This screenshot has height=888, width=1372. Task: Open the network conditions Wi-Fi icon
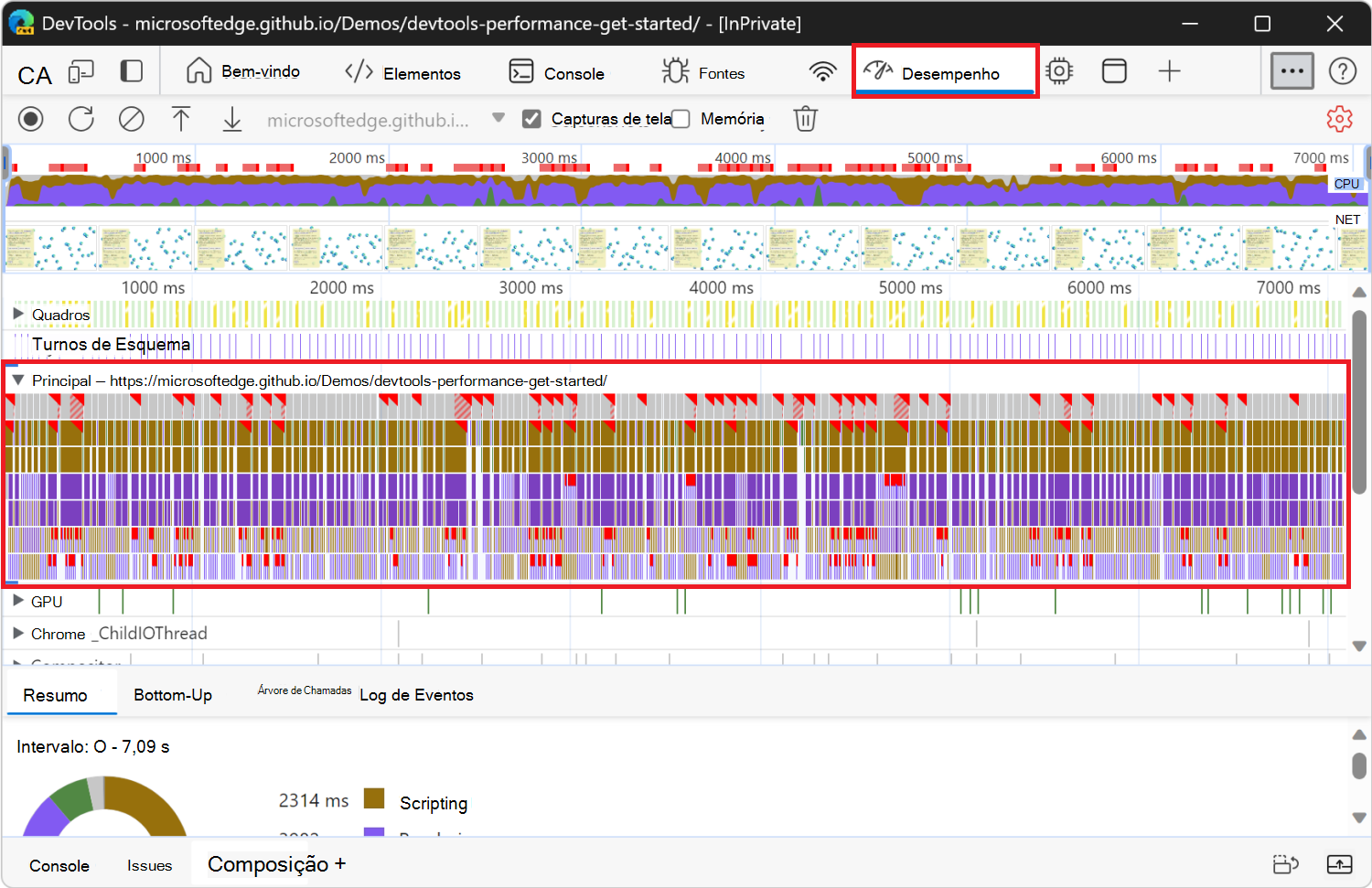[x=822, y=72]
